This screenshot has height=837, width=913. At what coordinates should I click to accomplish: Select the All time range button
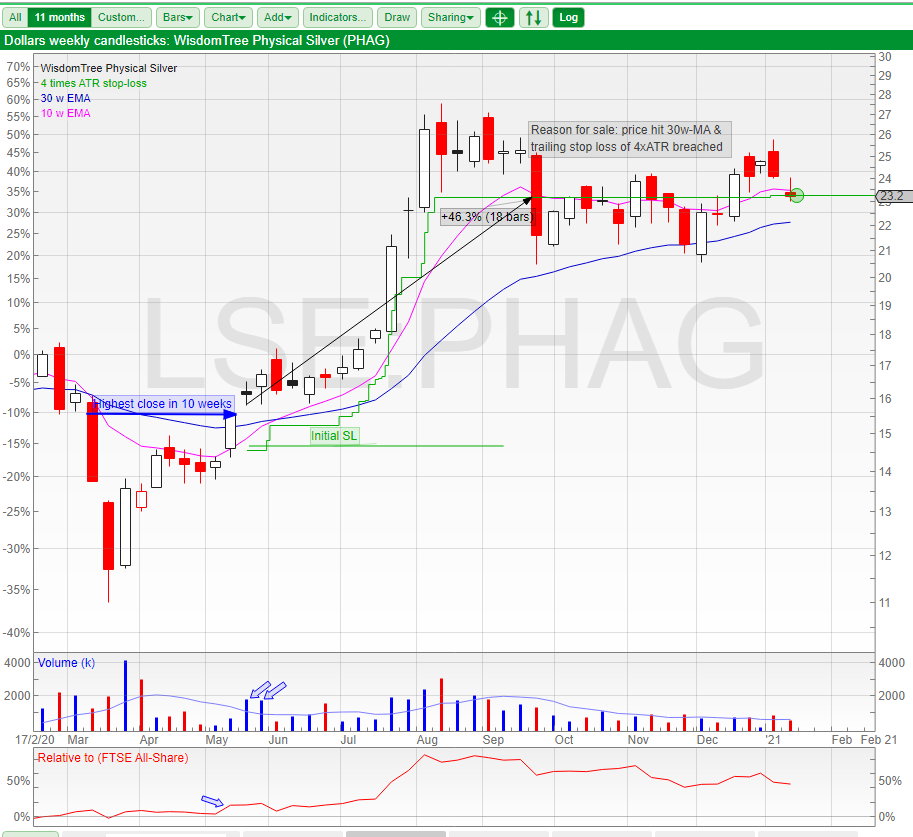coord(15,17)
